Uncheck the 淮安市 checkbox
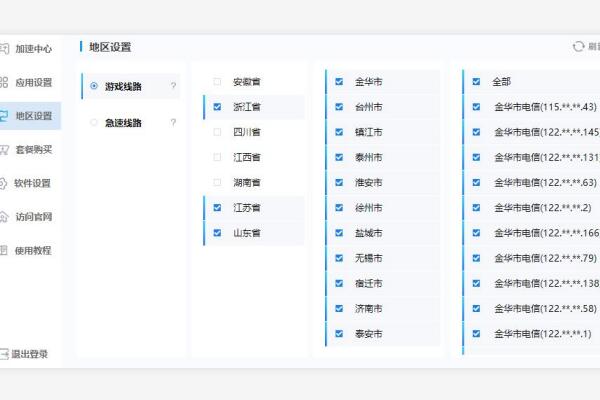 coord(339,183)
